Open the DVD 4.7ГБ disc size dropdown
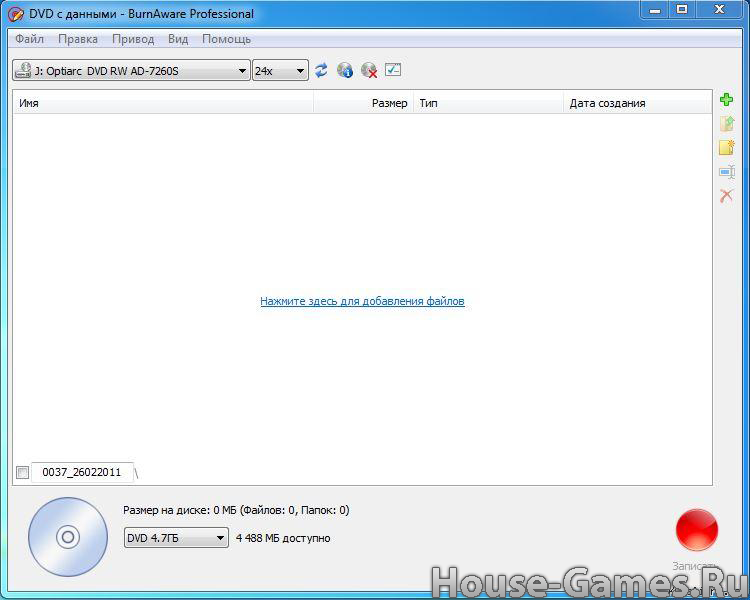 [176, 538]
